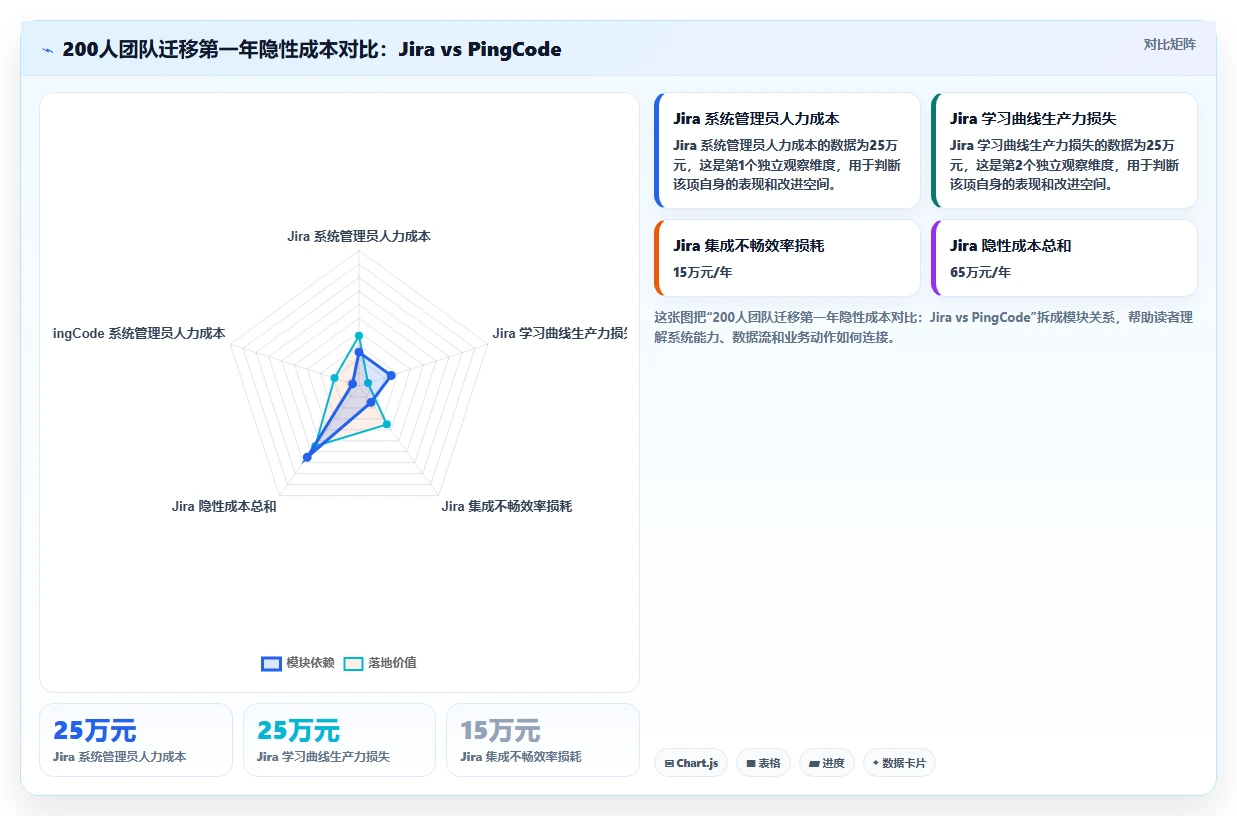Select the 65万元/年 value text
The image size is (1237, 816).
[x=980, y=272]
